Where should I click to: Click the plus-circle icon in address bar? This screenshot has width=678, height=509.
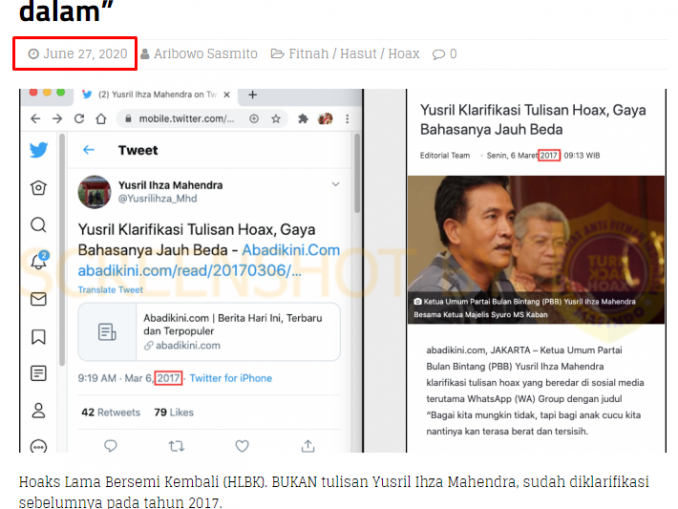(254, 118)
